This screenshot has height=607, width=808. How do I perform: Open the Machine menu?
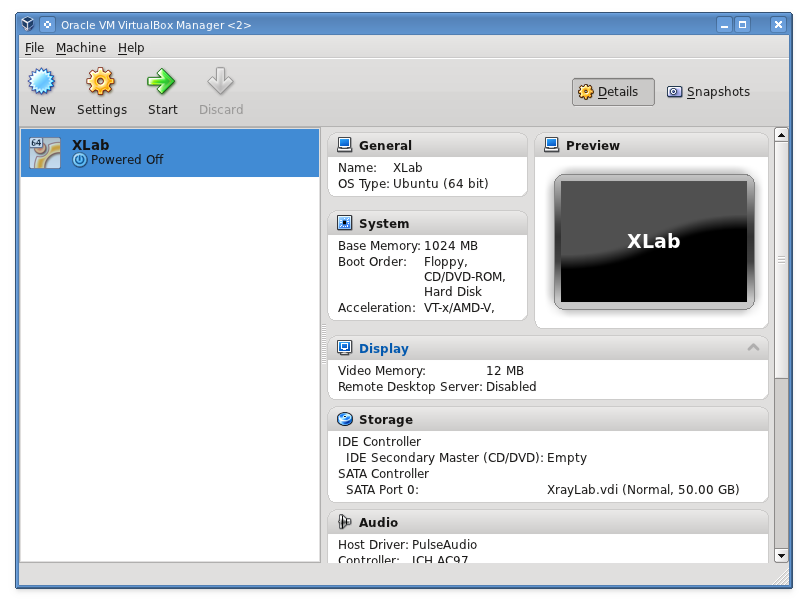81,47
